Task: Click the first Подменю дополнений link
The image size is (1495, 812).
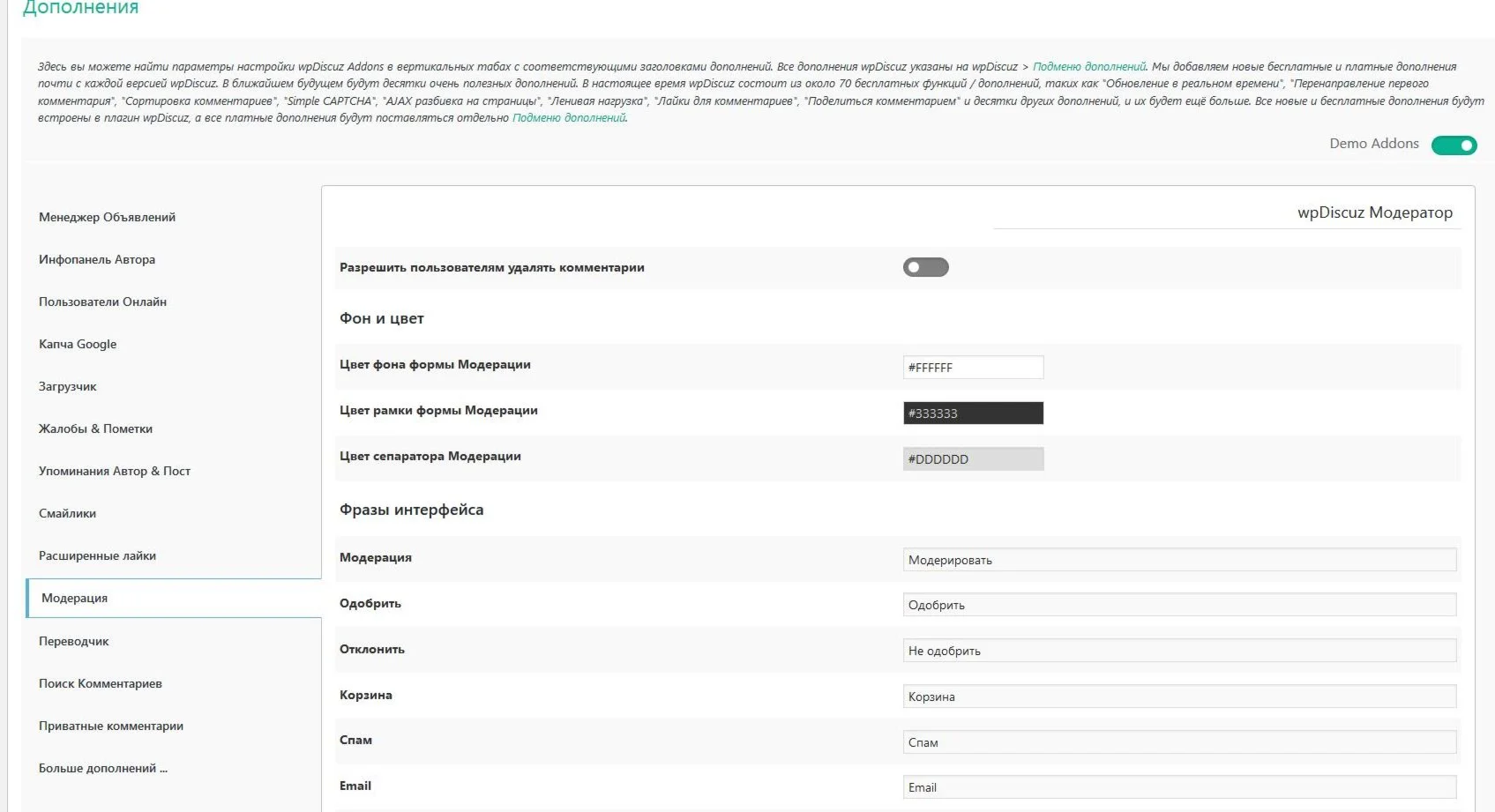Action: click(x=1088, y=67)
